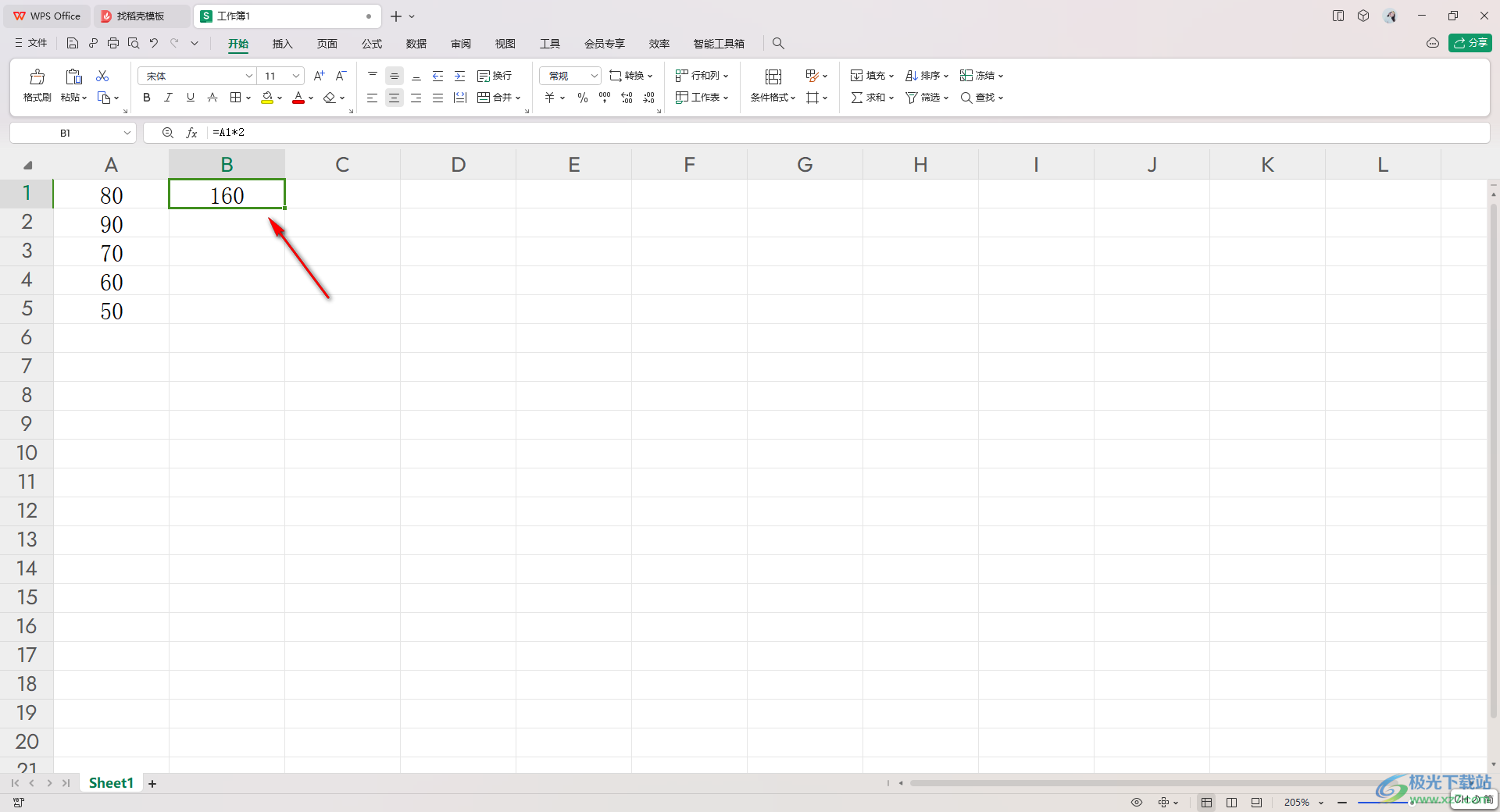The height and width of the screenshot is (812, 1500).
Task: Open the File (文件) menu
Action: coord(31,43)
